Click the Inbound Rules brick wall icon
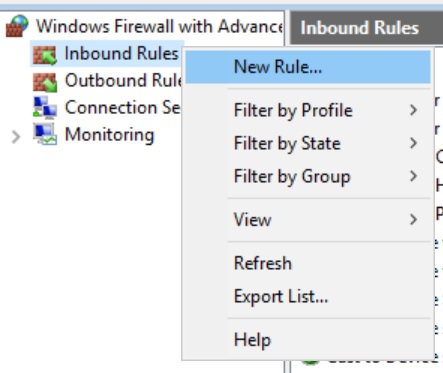This screenshot has height=373, width=443. [x=45, y=54]
